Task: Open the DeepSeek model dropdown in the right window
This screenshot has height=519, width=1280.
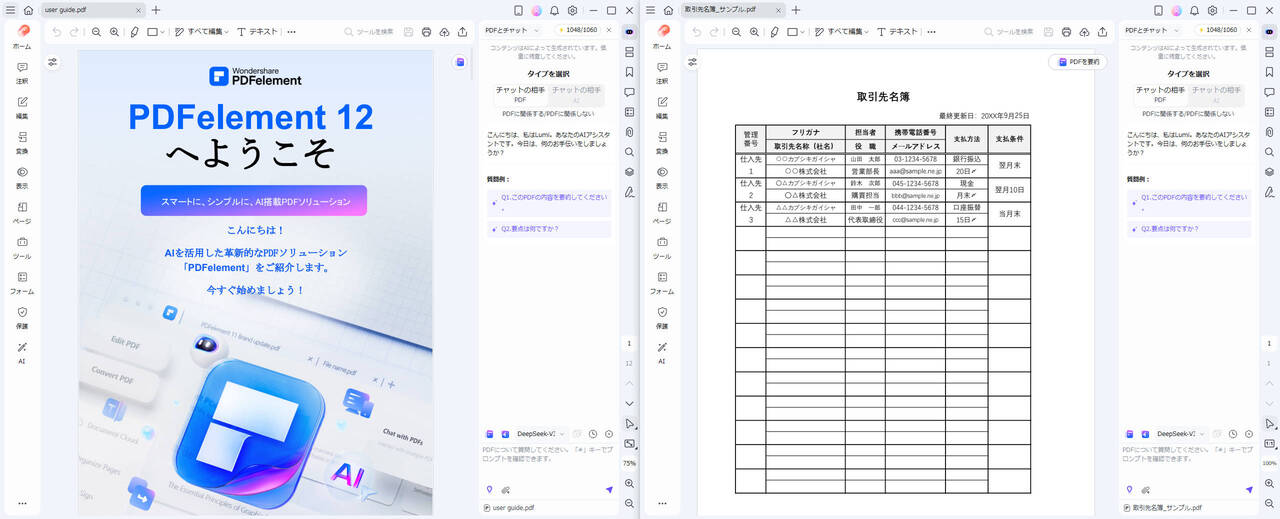Action: pyautogui.click(x=1178, y=434)
